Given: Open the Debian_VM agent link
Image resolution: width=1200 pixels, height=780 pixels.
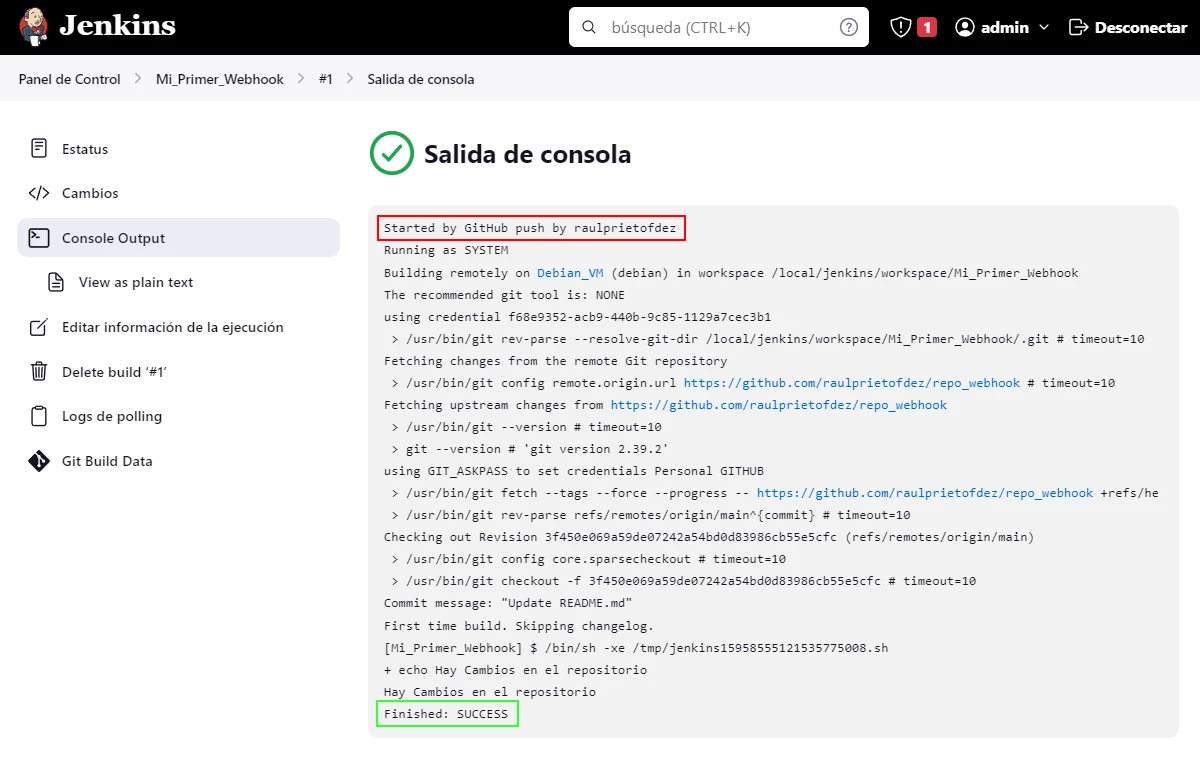Looking at the screenshot, I should pos(569,272).
